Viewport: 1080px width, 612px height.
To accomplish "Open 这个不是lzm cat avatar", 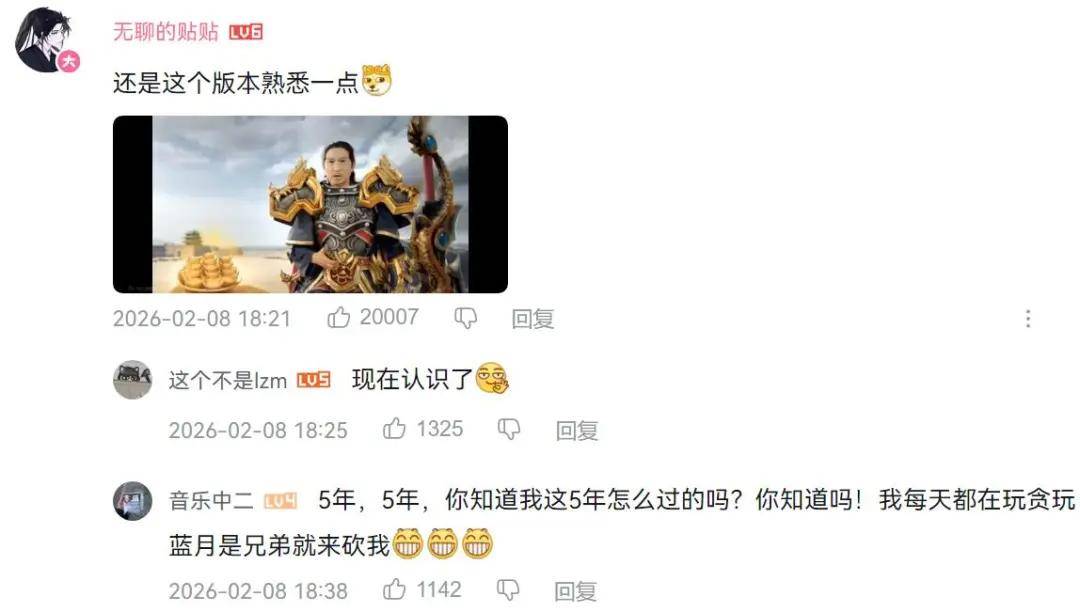I will (x=132, y=379).
